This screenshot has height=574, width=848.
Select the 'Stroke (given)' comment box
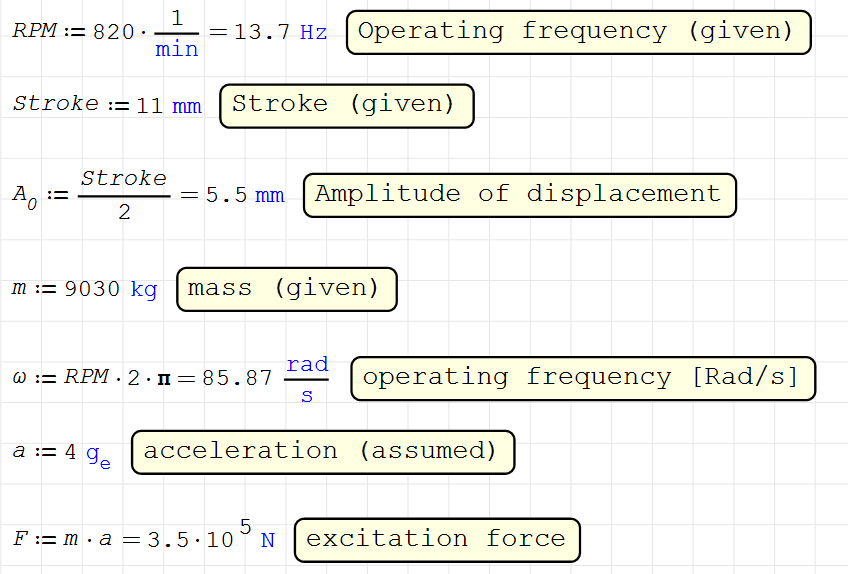coord(346,105)
